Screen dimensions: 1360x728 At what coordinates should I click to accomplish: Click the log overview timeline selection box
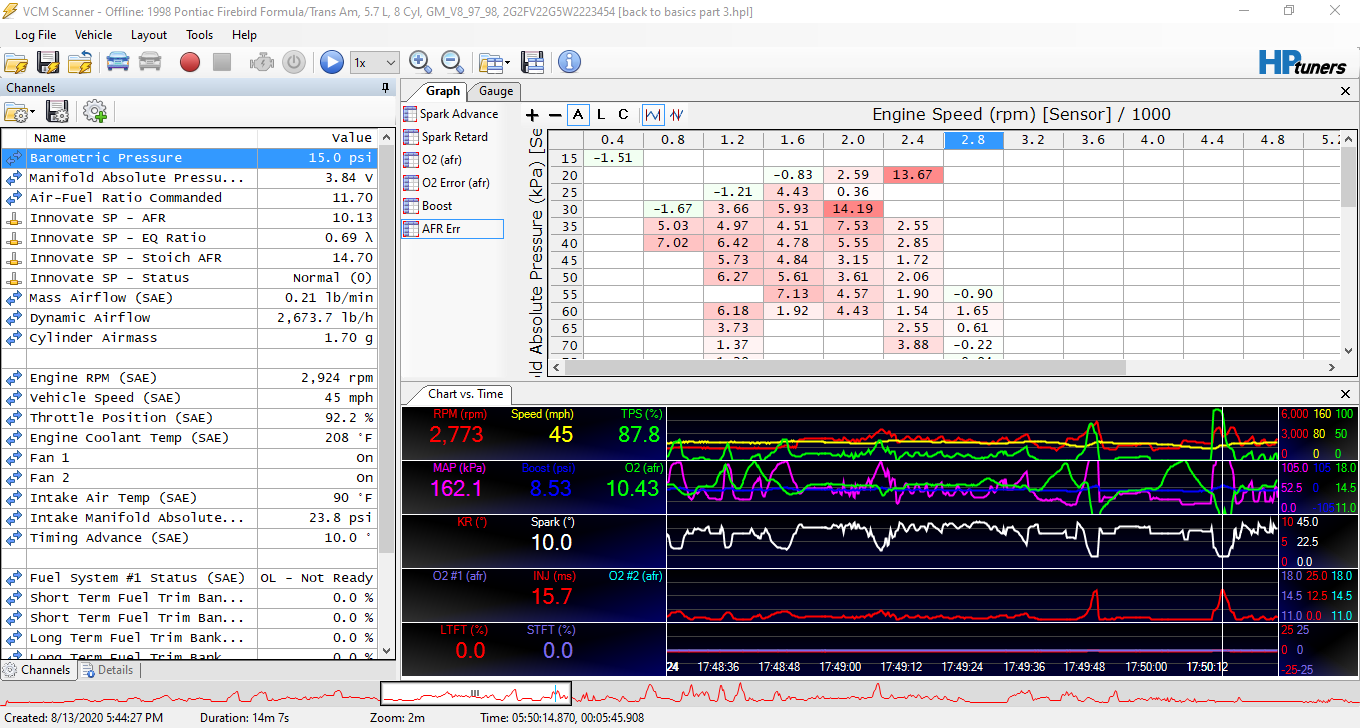click(476, 693)
